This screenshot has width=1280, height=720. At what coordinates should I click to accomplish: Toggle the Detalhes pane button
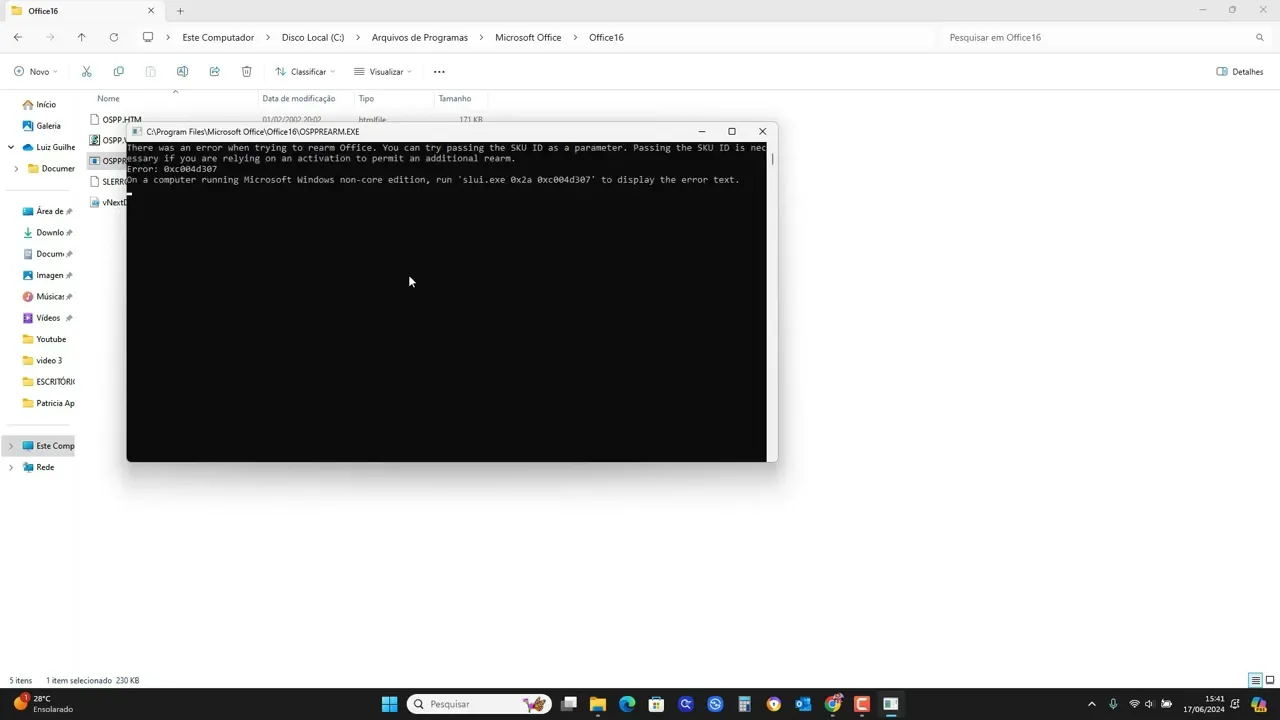click(1240, 72)
